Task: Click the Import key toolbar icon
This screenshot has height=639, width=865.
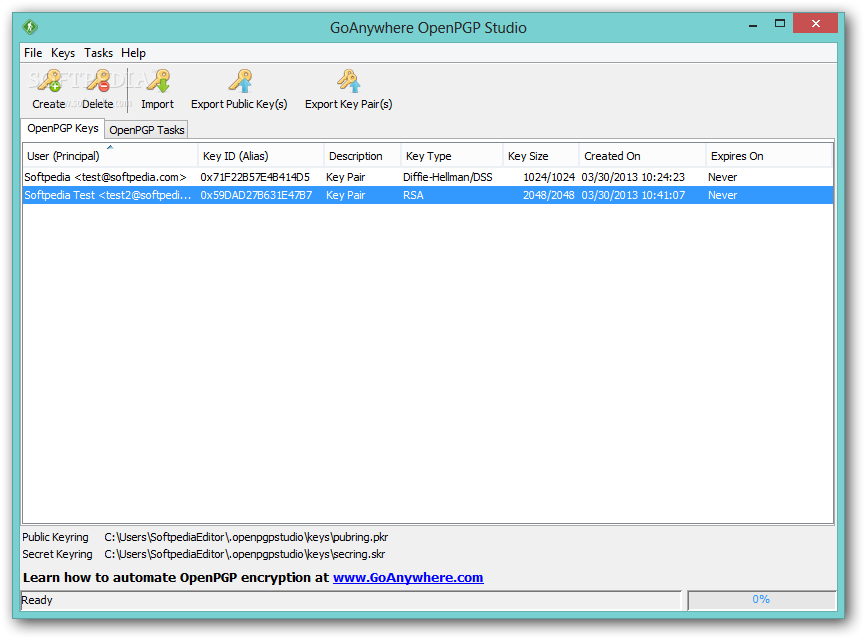Action: pyautogui.click(x=159, y=81)
